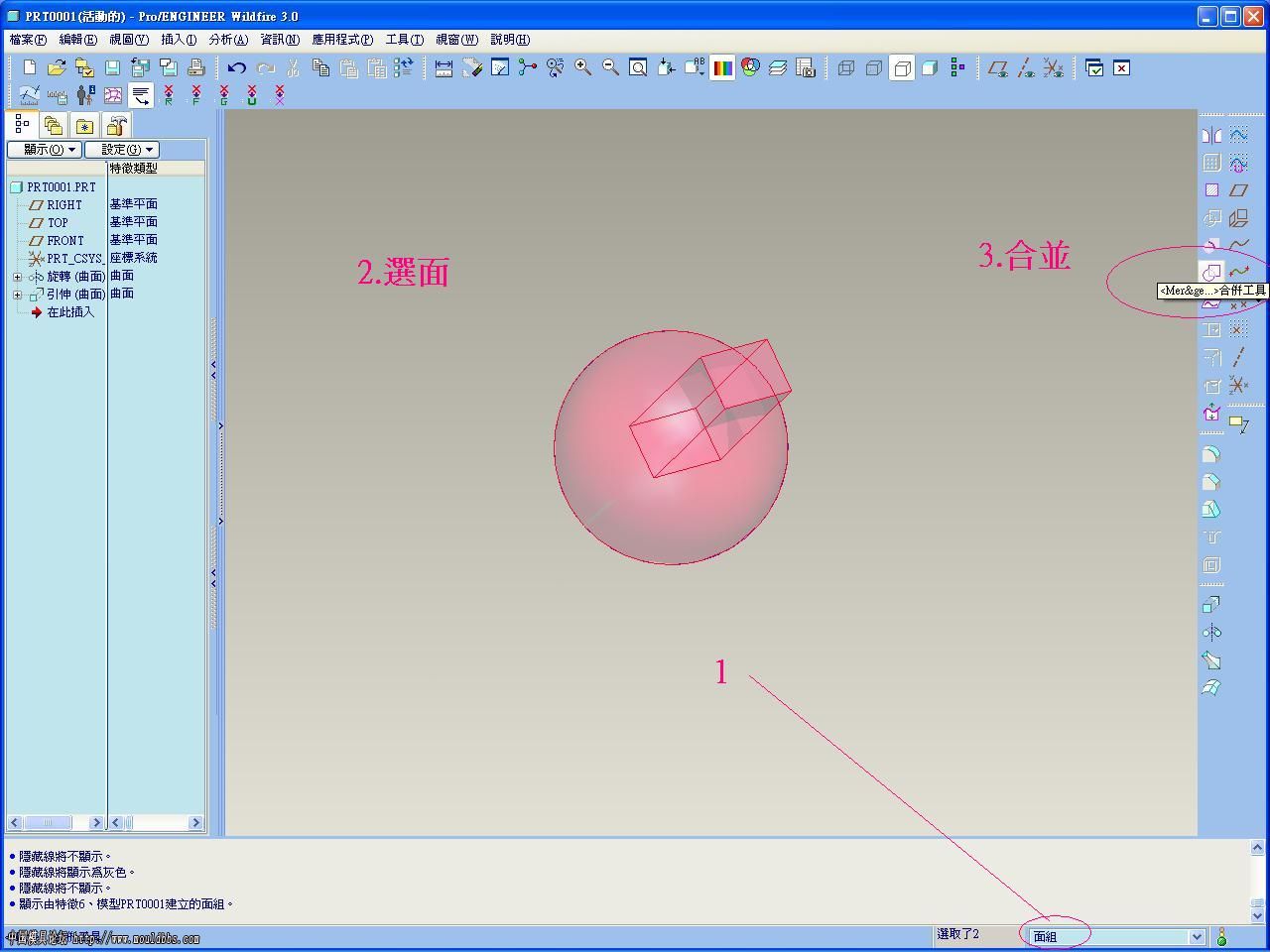This screenshot has width=1270, height=952.
Task: Switch to the favorites navigator tab
Action: (x=85, y=126)
